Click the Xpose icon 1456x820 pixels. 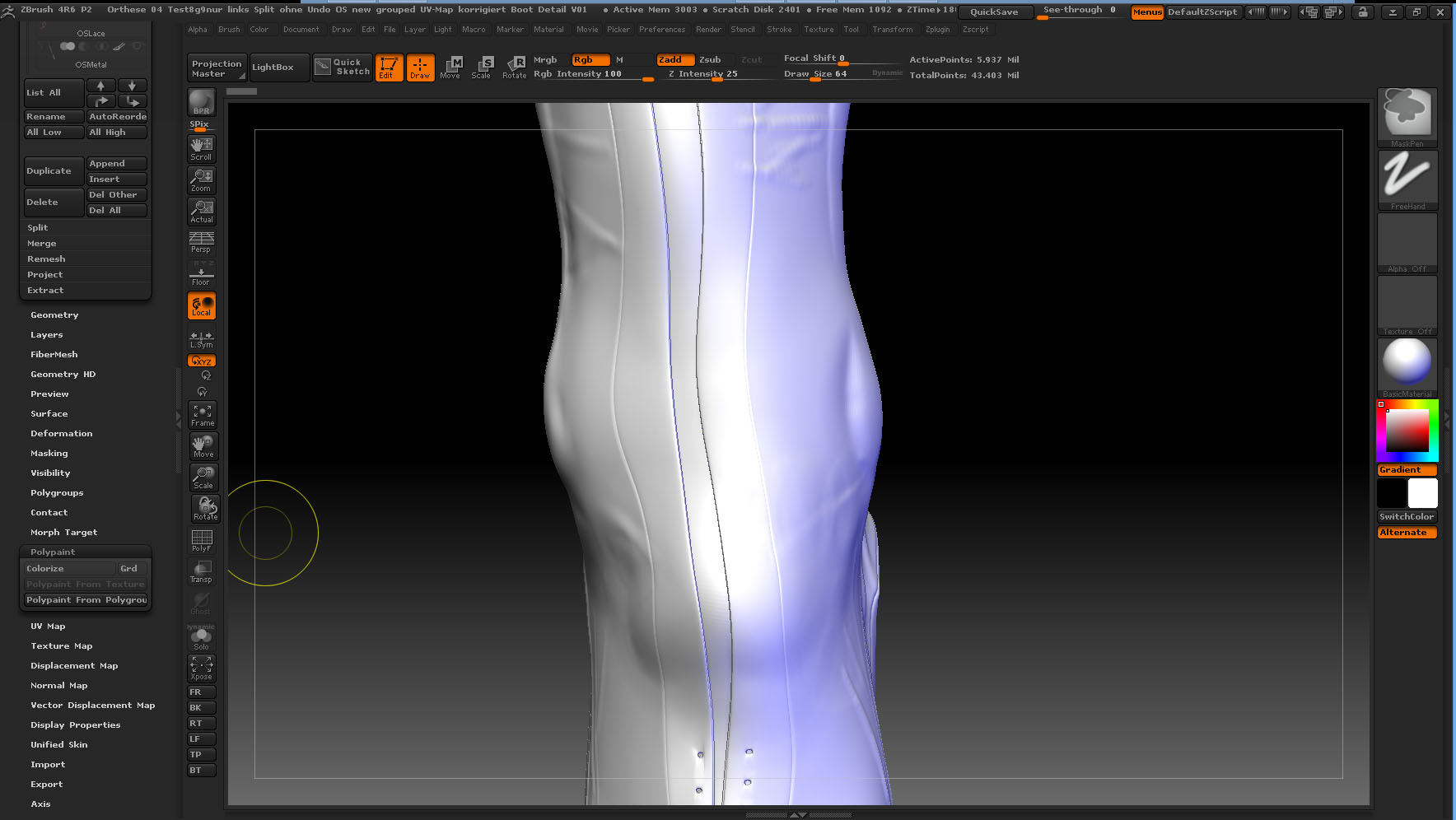pos(202,668)
